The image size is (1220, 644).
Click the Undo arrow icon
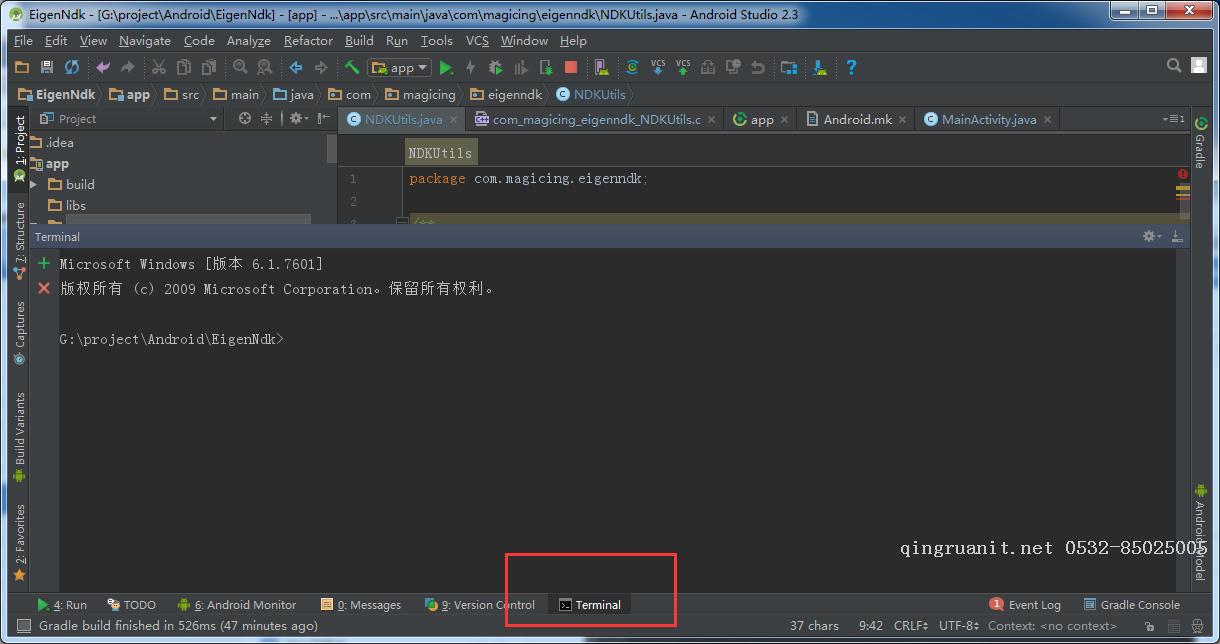point(103,67)
